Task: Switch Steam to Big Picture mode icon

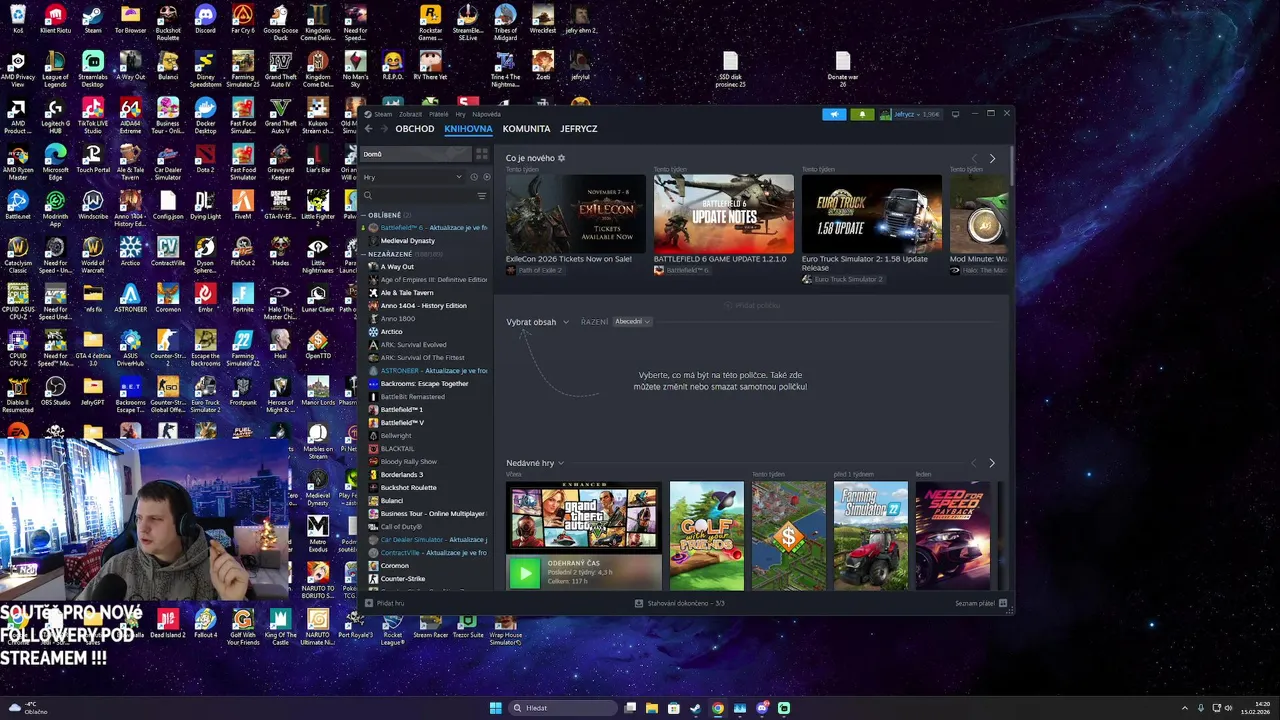Action: click(x=955, y=114)
